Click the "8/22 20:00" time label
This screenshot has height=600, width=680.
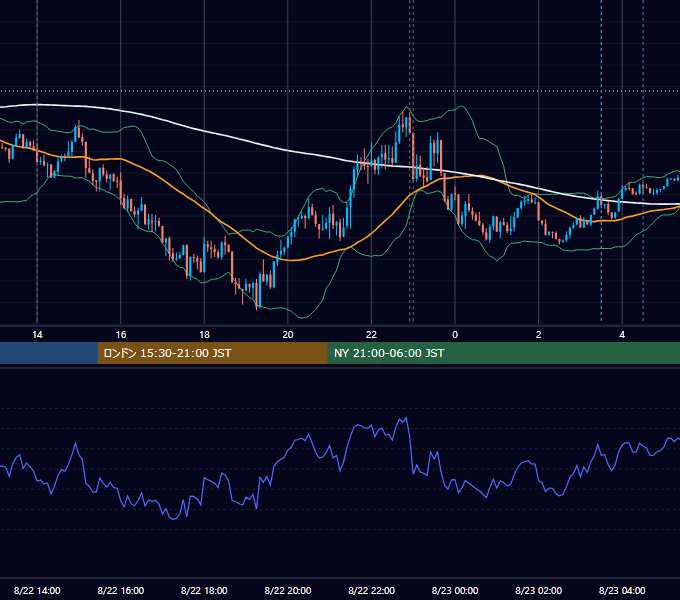[x=288, y=590]
